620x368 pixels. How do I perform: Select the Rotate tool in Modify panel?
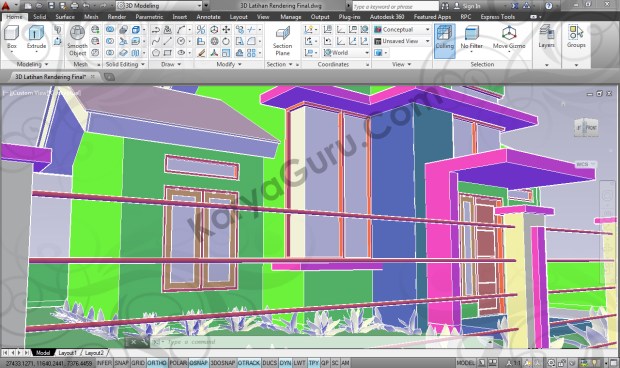click(x=226, y=41)
